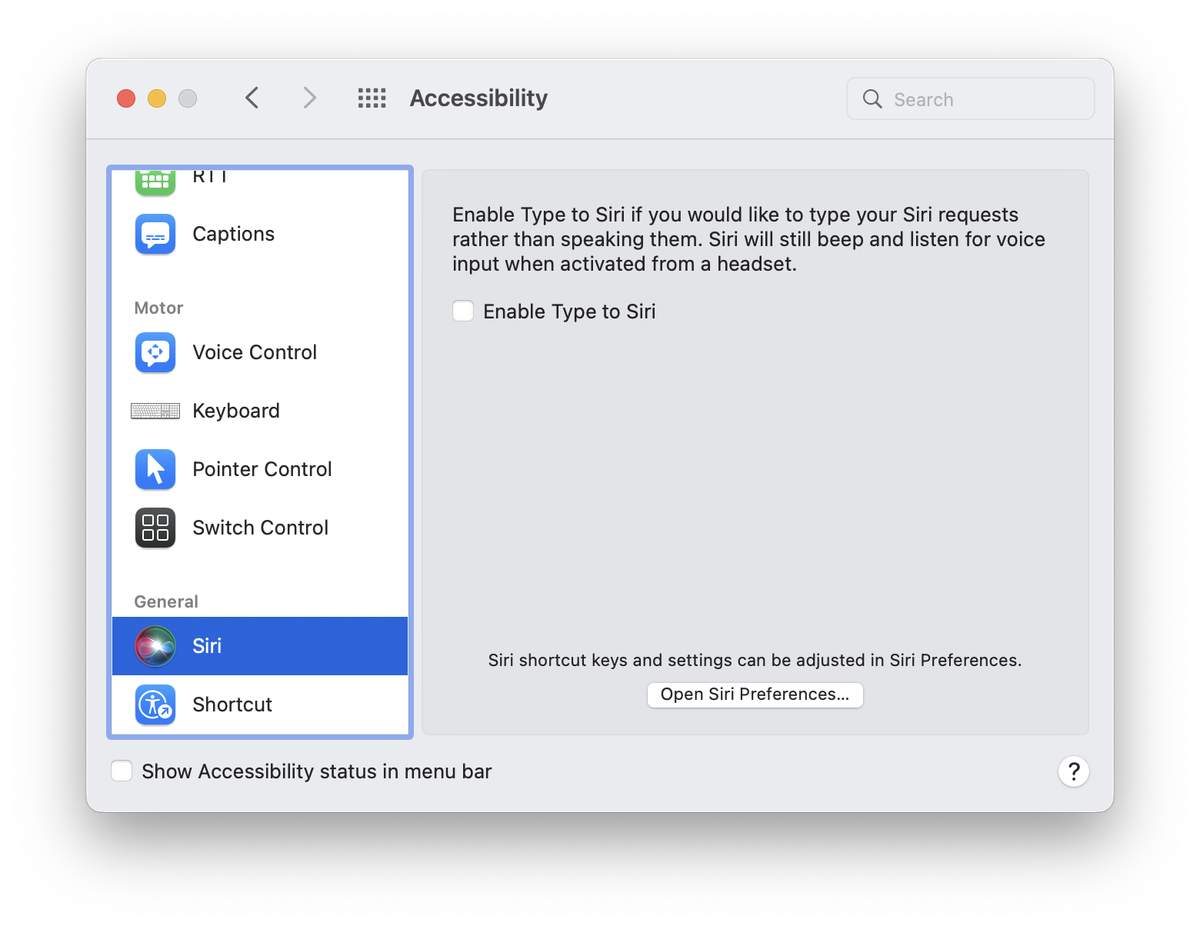Click the back navigation chevron
This screenshot has height=926, width=1200.
point(251,98)
